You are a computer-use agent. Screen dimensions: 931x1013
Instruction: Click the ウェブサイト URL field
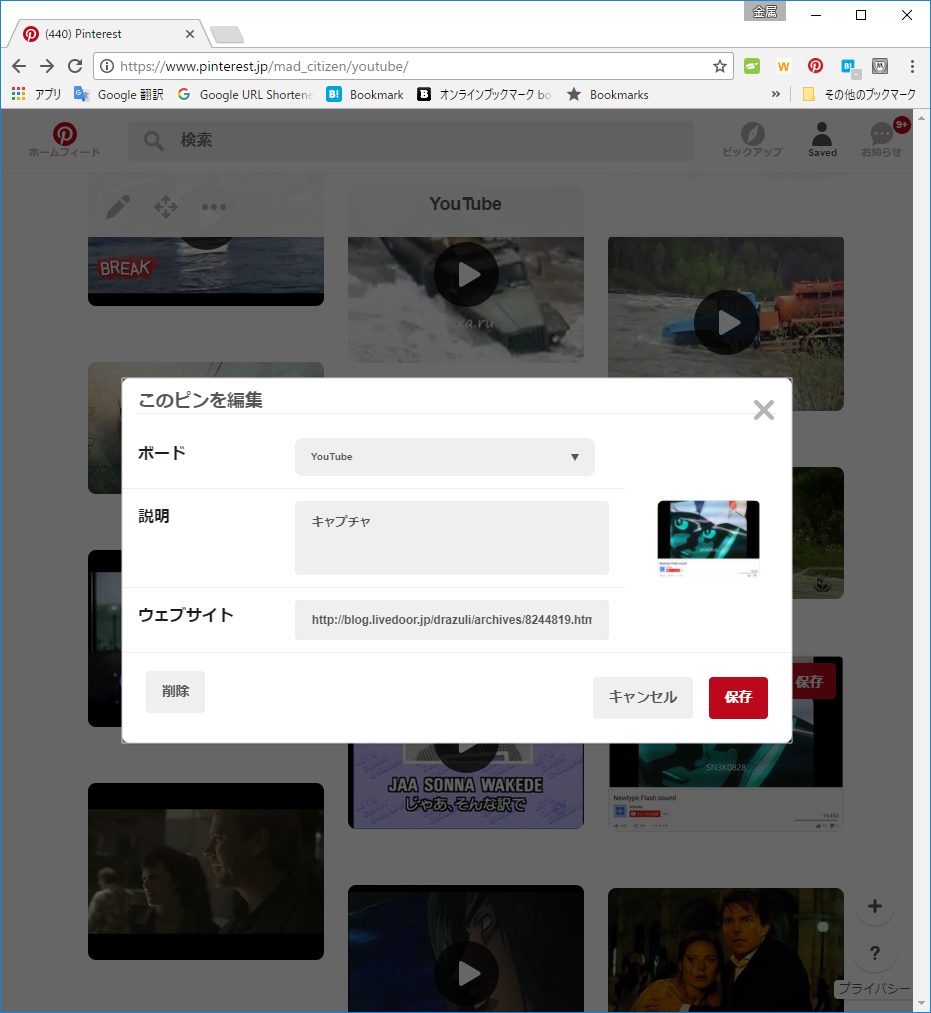pos(452,620)
